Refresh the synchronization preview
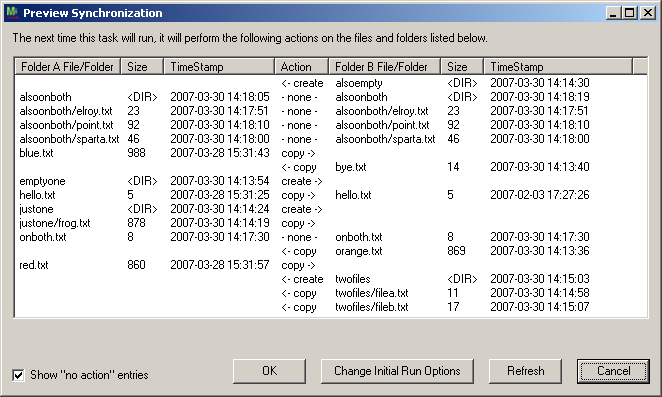 pos(525,371)
